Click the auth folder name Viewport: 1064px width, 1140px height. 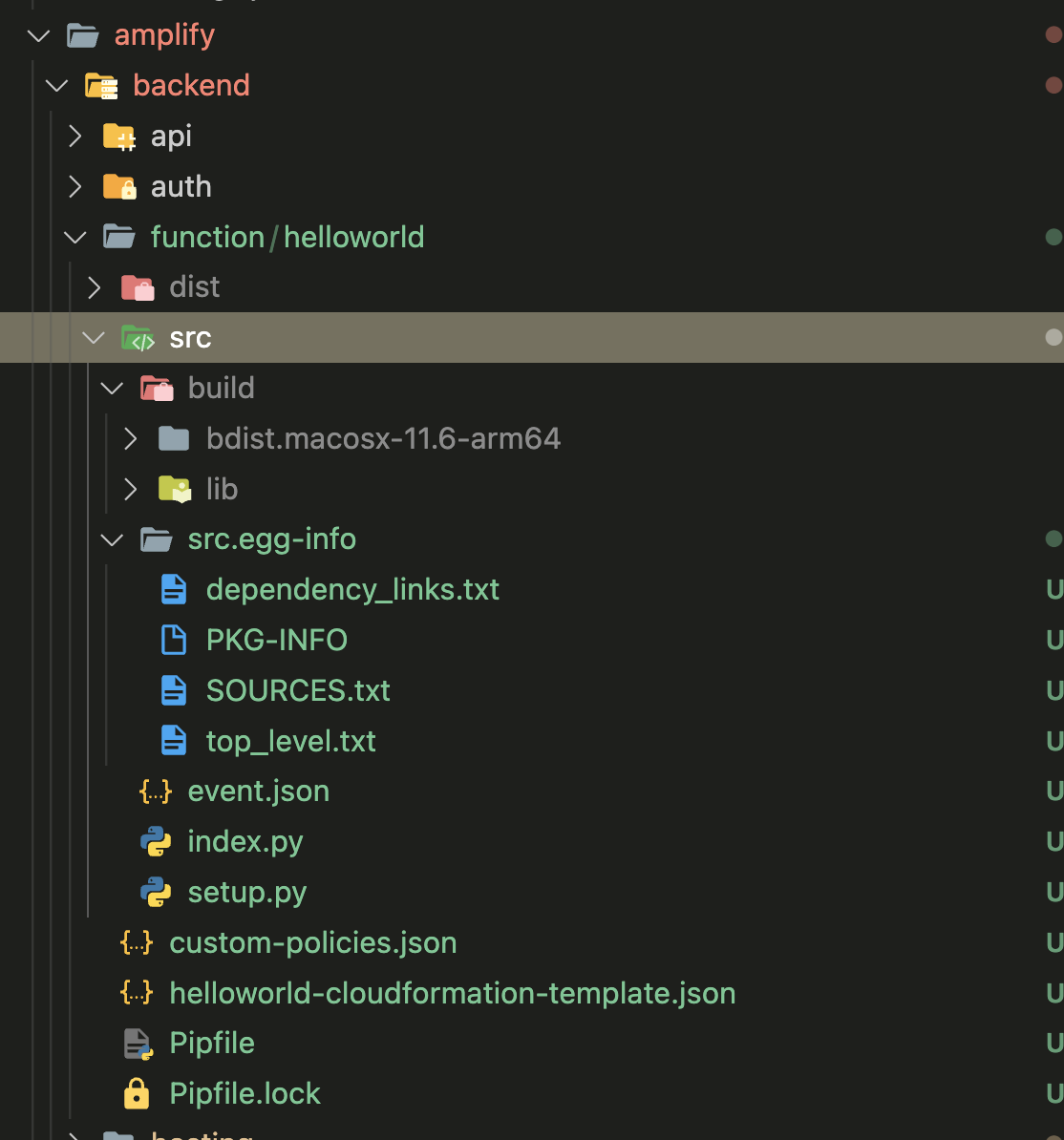tap(181, 187)
